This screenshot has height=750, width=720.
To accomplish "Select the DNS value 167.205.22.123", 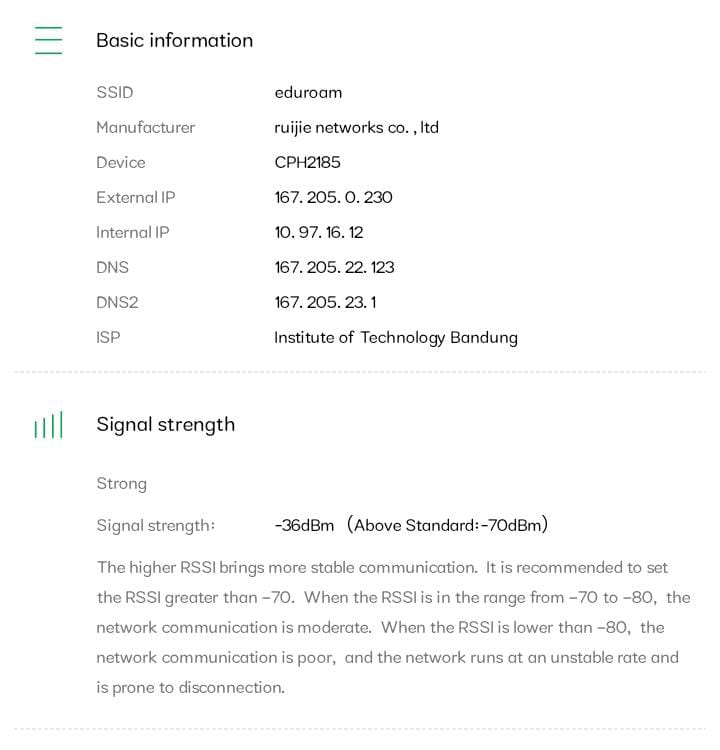I will [x=334, y=267].
